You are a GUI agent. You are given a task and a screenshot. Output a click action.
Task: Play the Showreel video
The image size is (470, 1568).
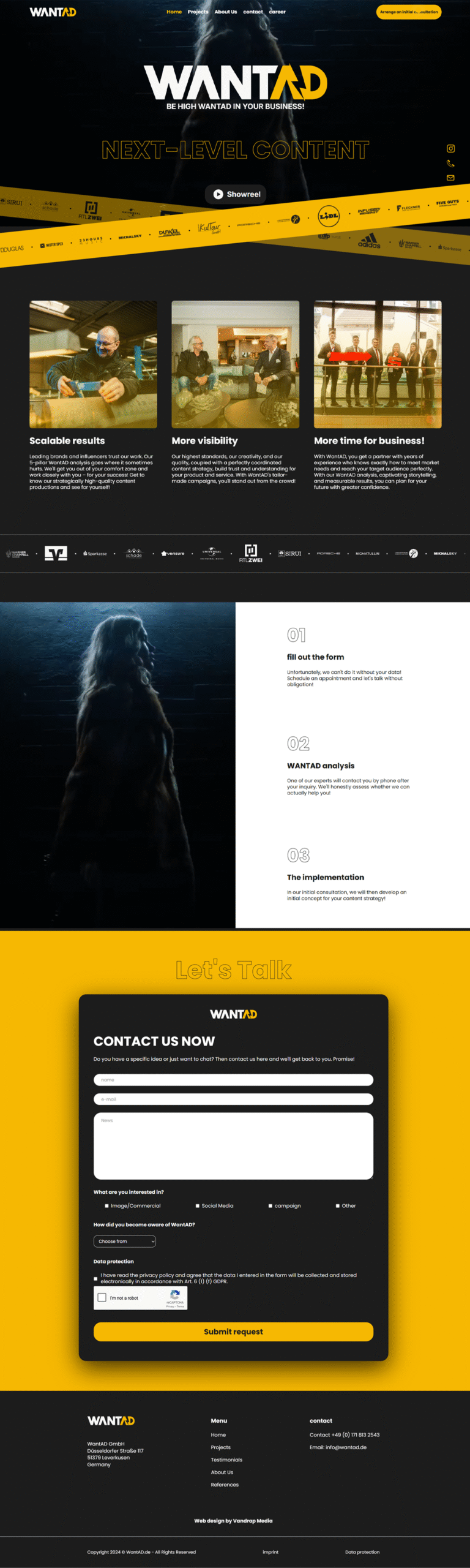click(x=236, y=194)
